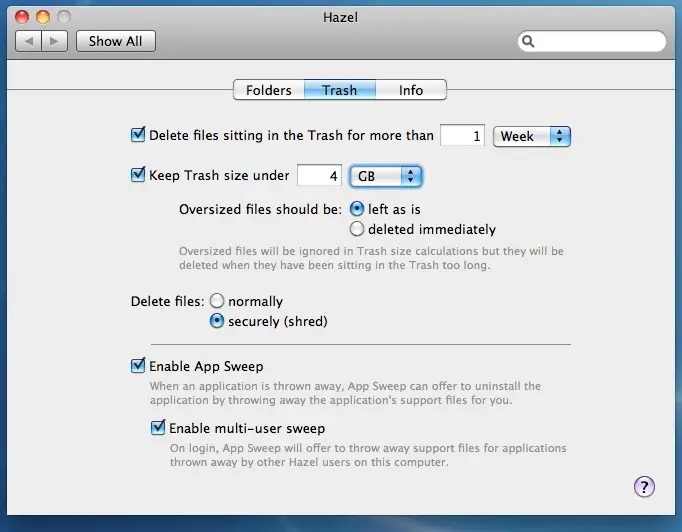Viewport: 682px width, 532px height.
Task: Click inside the search field
Action: click(x=592, y=41)
